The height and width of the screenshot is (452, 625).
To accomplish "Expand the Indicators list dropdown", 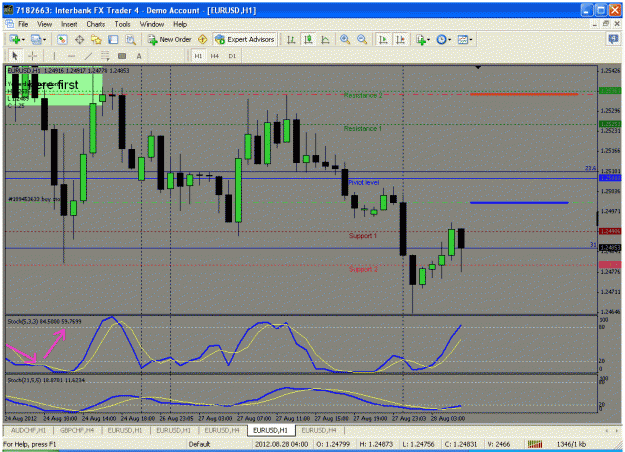I will click(x=428, y=39).
